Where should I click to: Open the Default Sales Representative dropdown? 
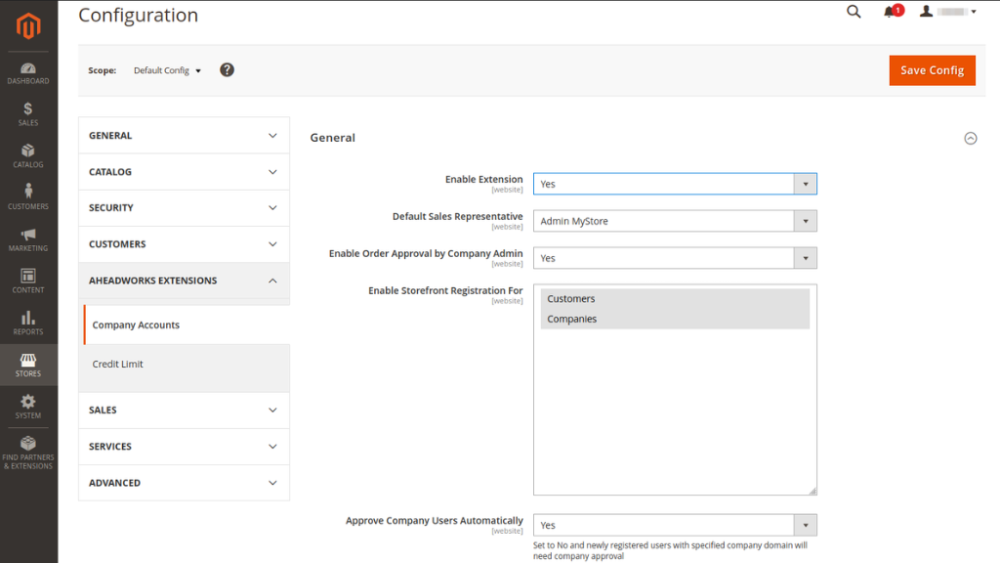(x=675, y=221)
